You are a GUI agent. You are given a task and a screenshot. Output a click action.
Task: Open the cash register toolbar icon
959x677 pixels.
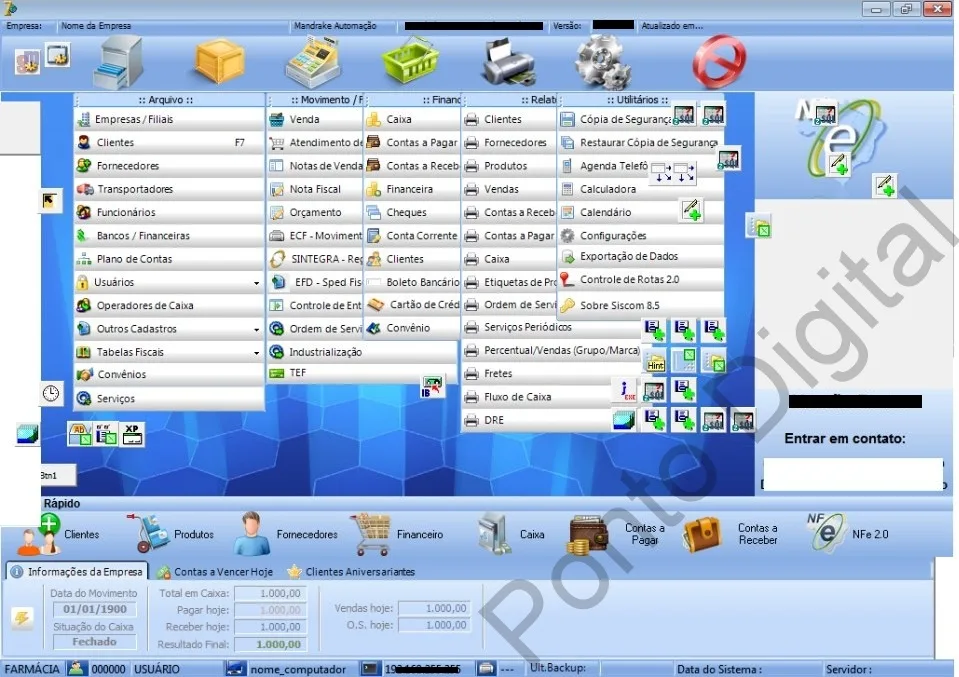[313, 61]
